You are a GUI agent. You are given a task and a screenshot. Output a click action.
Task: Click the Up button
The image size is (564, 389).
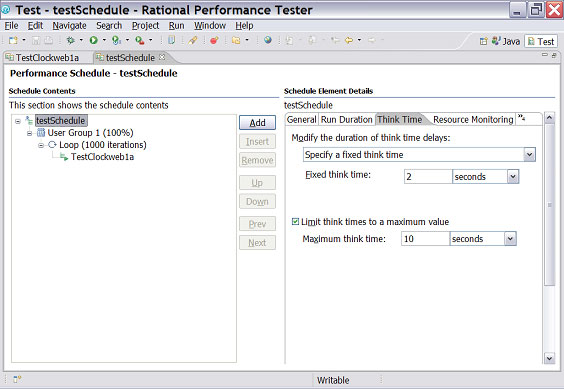[x=258, y=183]
